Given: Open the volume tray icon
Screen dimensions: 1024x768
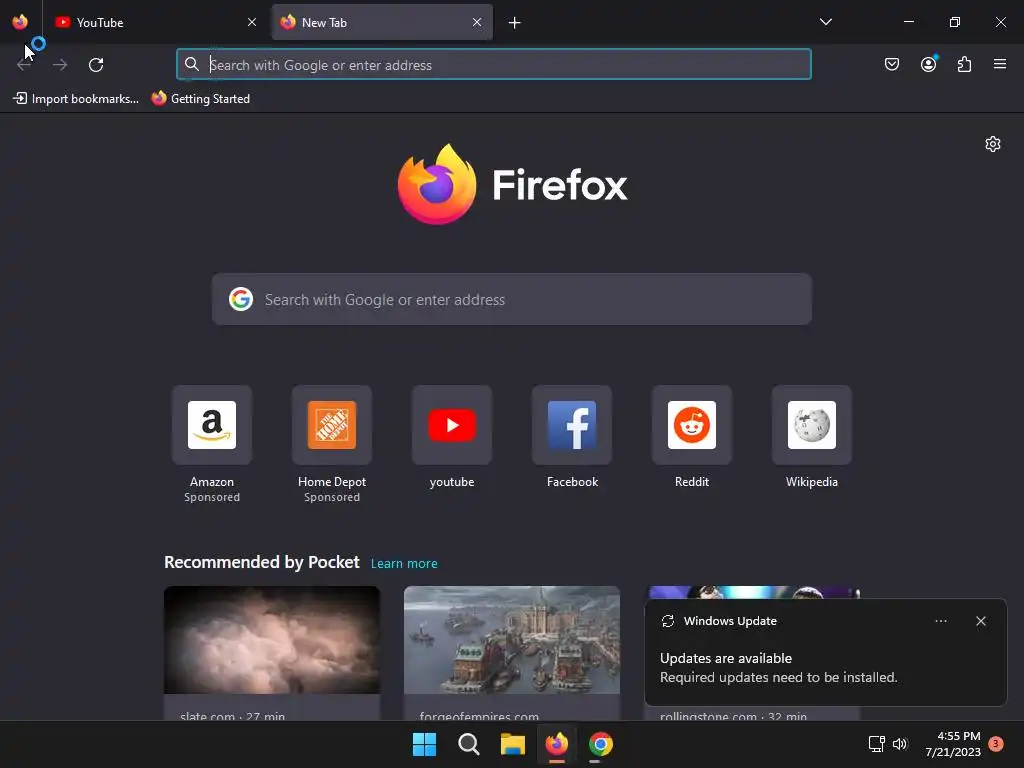Looking at the screenshot, I should [x=901, y=744].
